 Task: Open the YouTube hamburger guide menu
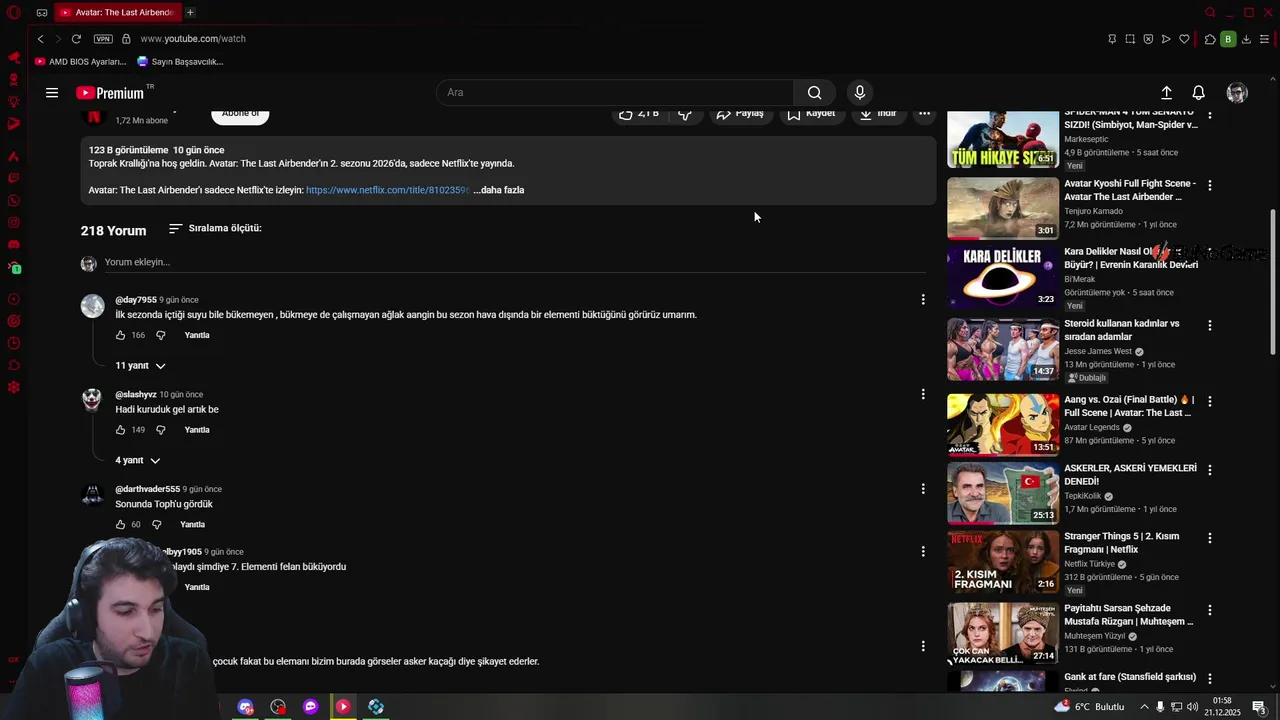(52, 93)
